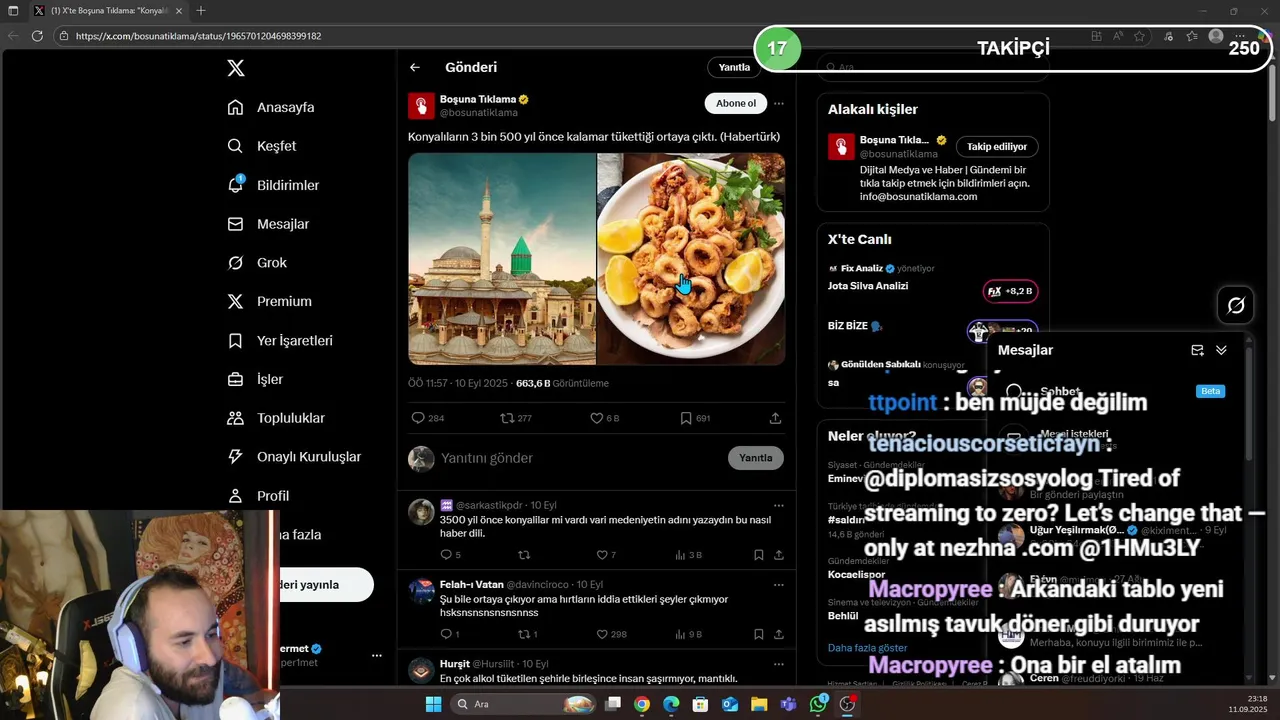Open the Mevlana museum photo
The height and width of the screenshot is (720, 1280).
tap(502, 259)
